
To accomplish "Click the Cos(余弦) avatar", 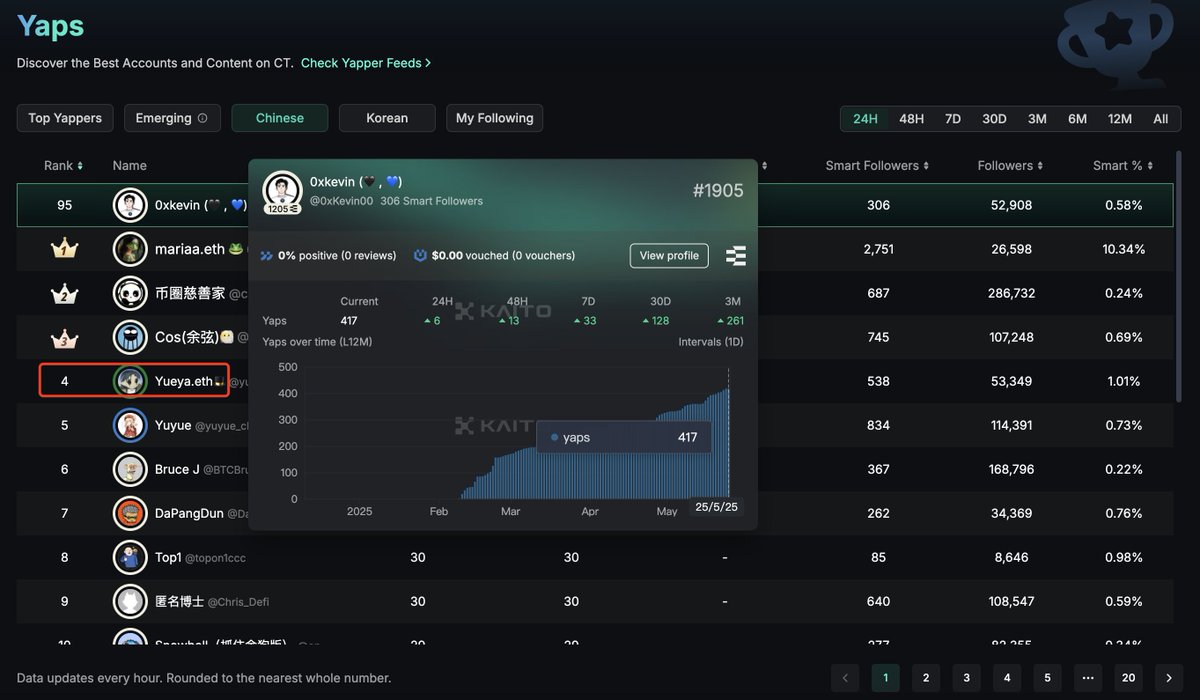I will 130,337.
